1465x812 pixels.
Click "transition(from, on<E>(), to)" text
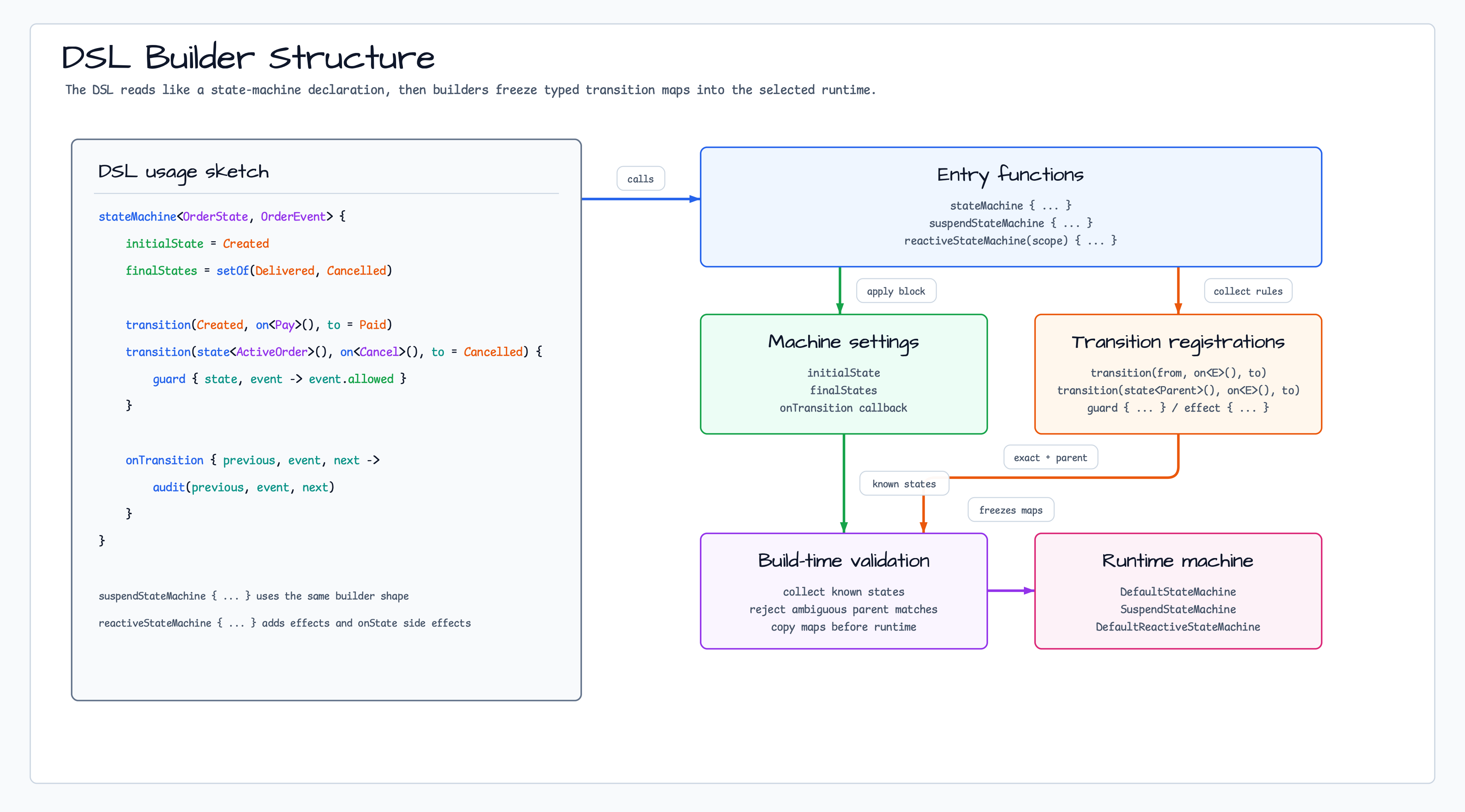(1178, 373)
